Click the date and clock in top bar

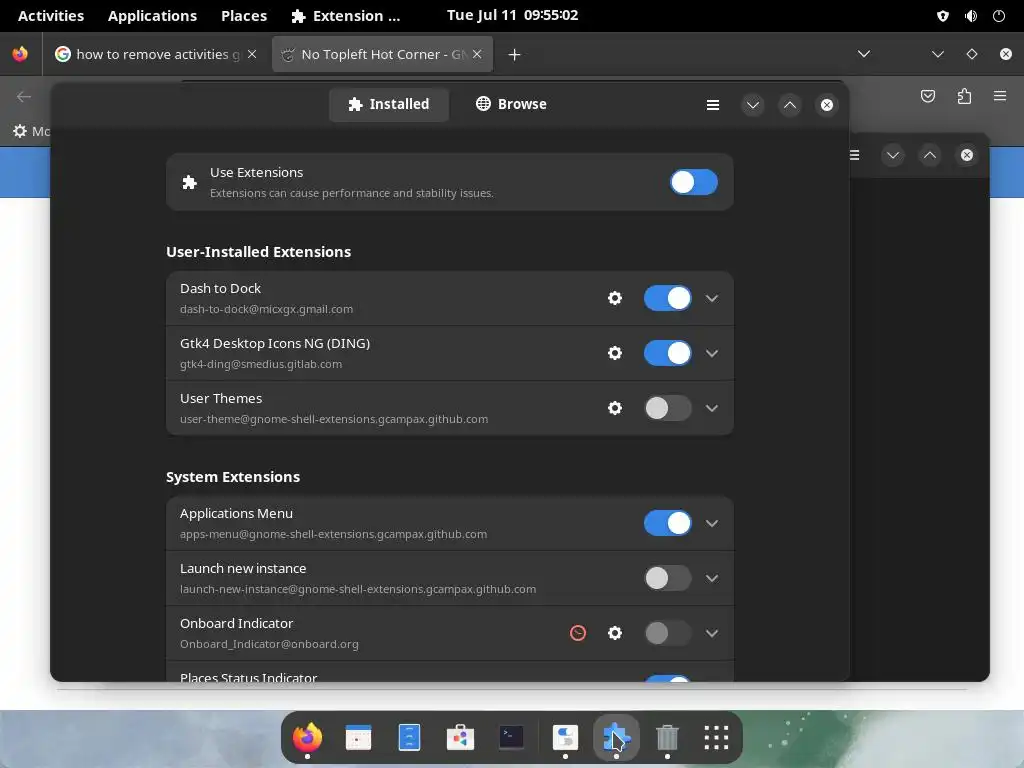(512, 15)
